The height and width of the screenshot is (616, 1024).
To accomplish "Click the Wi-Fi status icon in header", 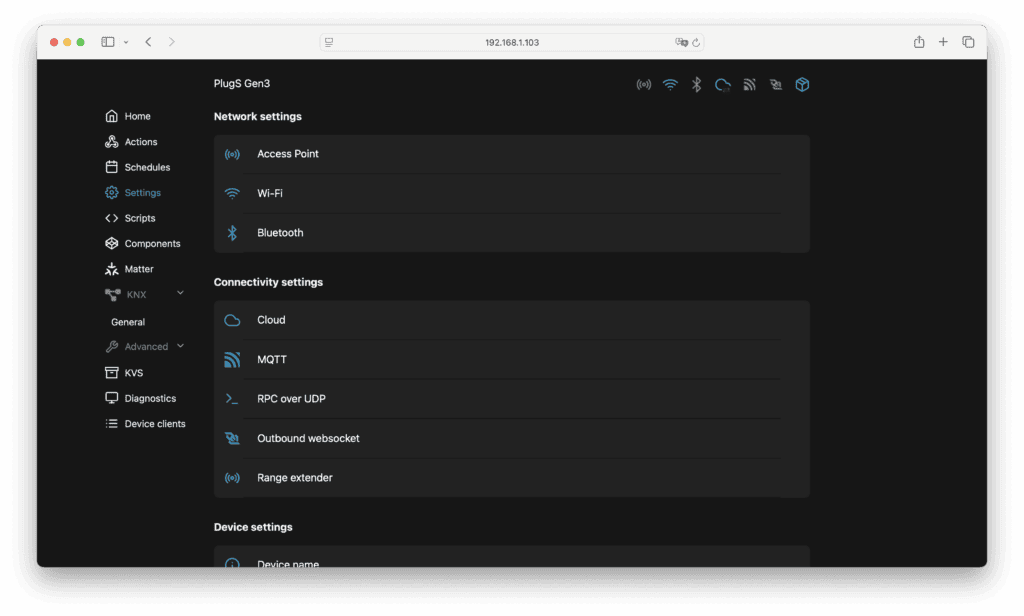I will click(670, 85).
